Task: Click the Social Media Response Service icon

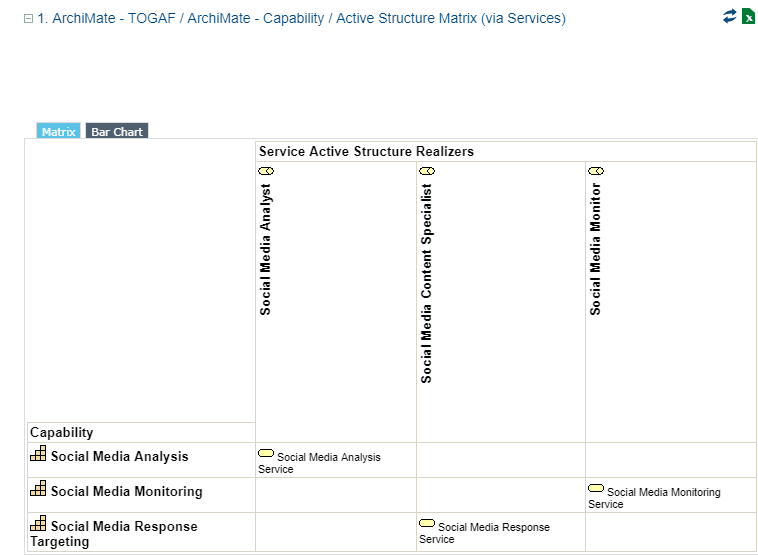Action: click(427, 524)
